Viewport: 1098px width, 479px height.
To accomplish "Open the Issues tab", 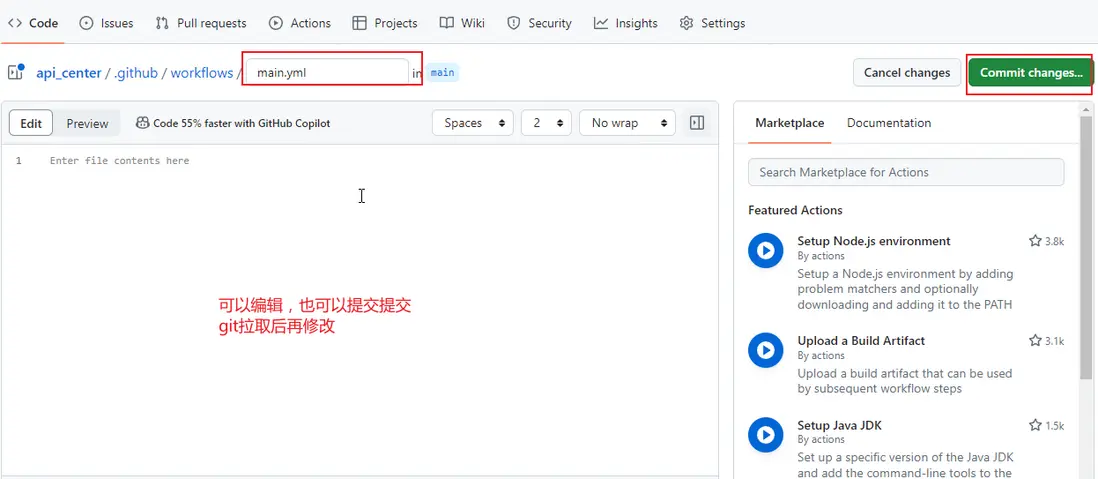I will 106,23.
